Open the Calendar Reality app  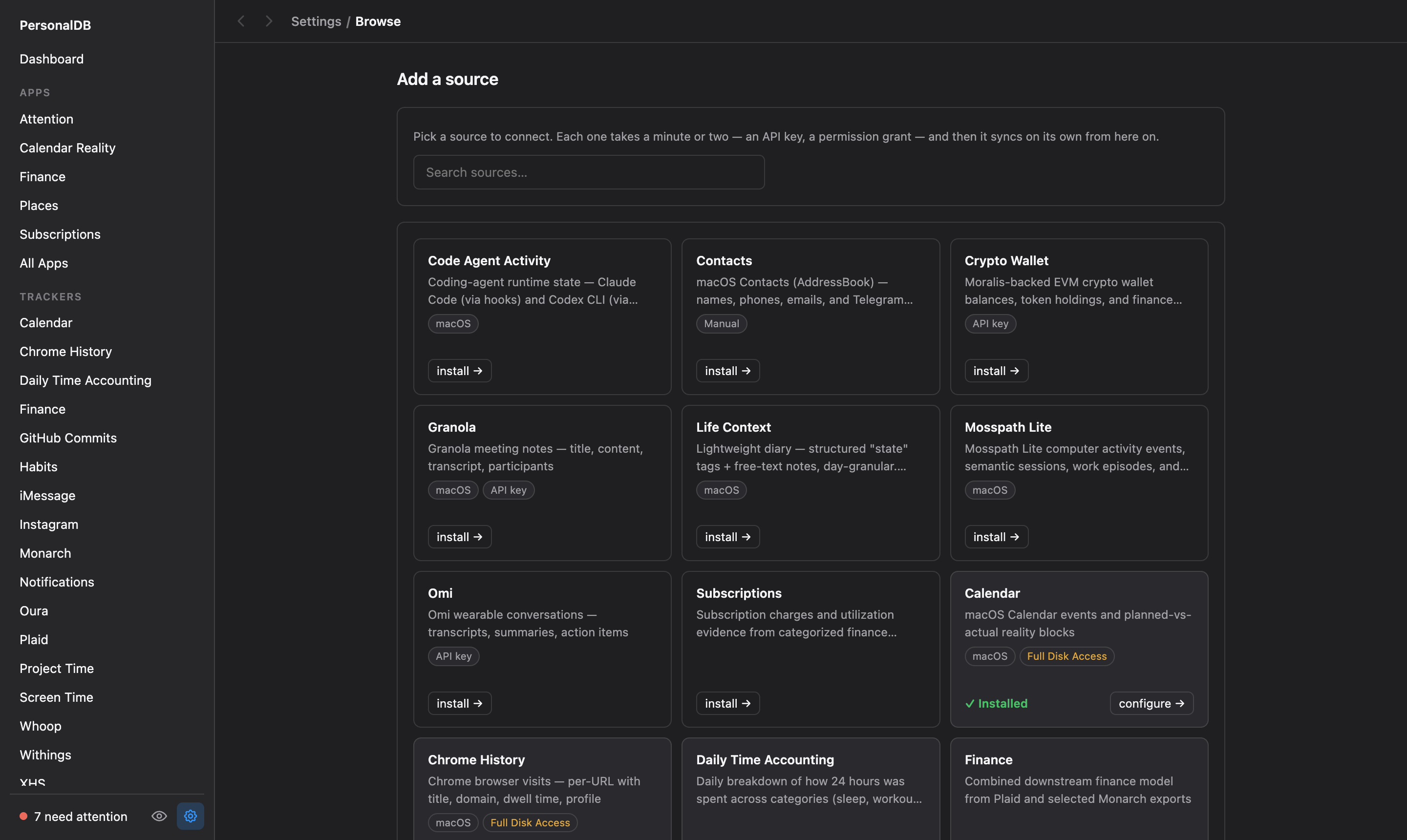coord(67,148)
